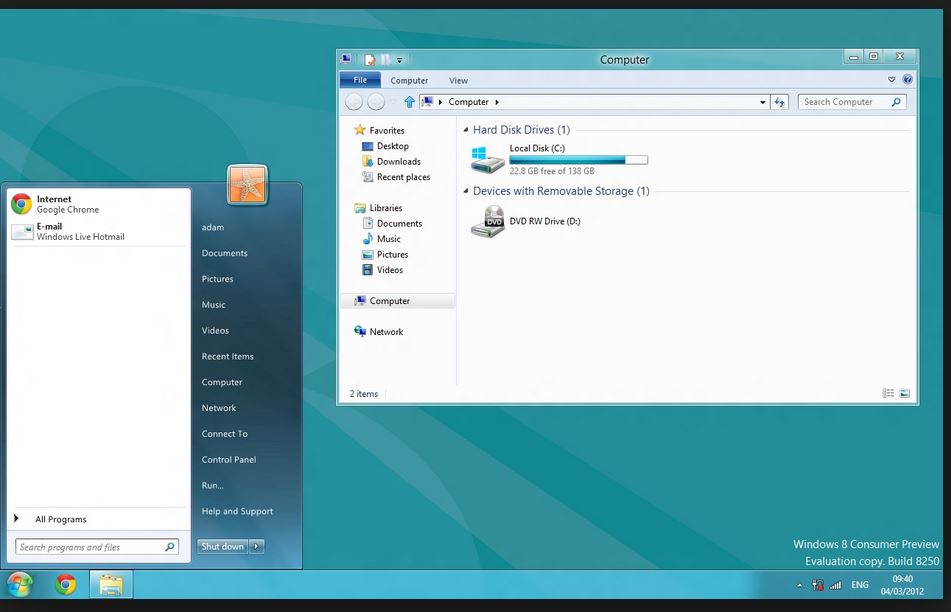
Task: Open Music from the start menu
Action: pos(213,304)
